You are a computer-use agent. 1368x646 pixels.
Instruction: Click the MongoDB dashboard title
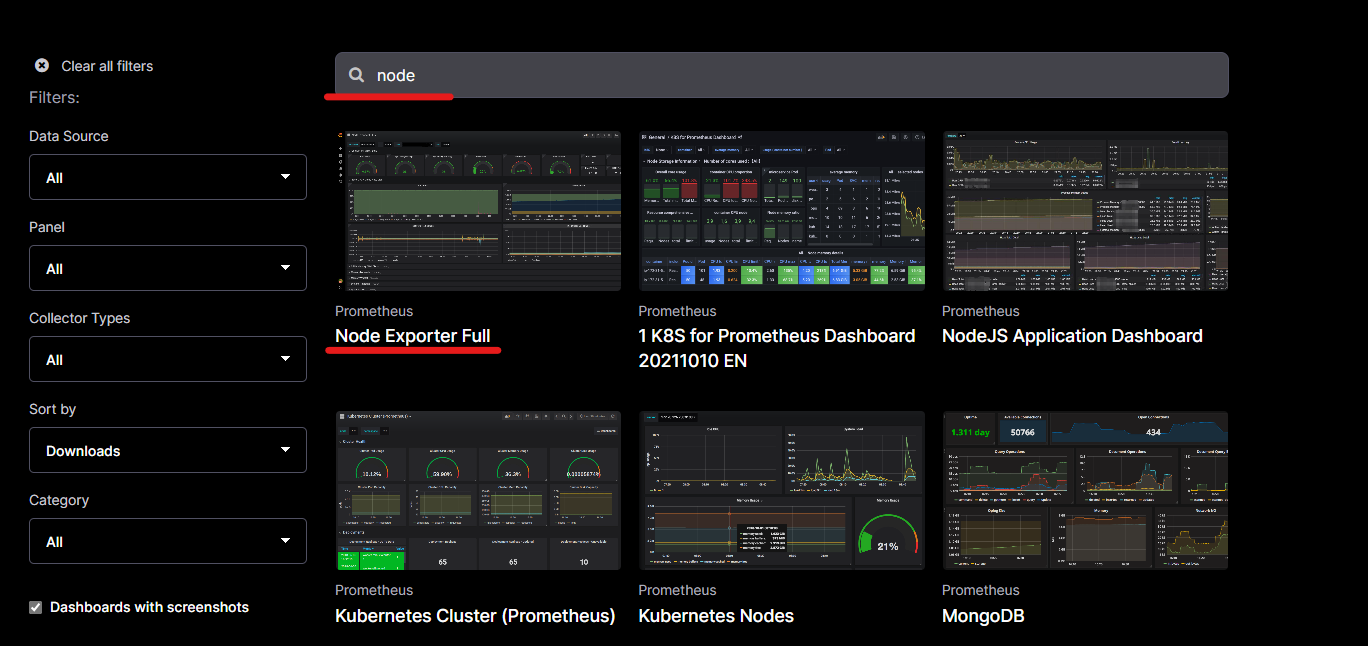pos(983,616)
